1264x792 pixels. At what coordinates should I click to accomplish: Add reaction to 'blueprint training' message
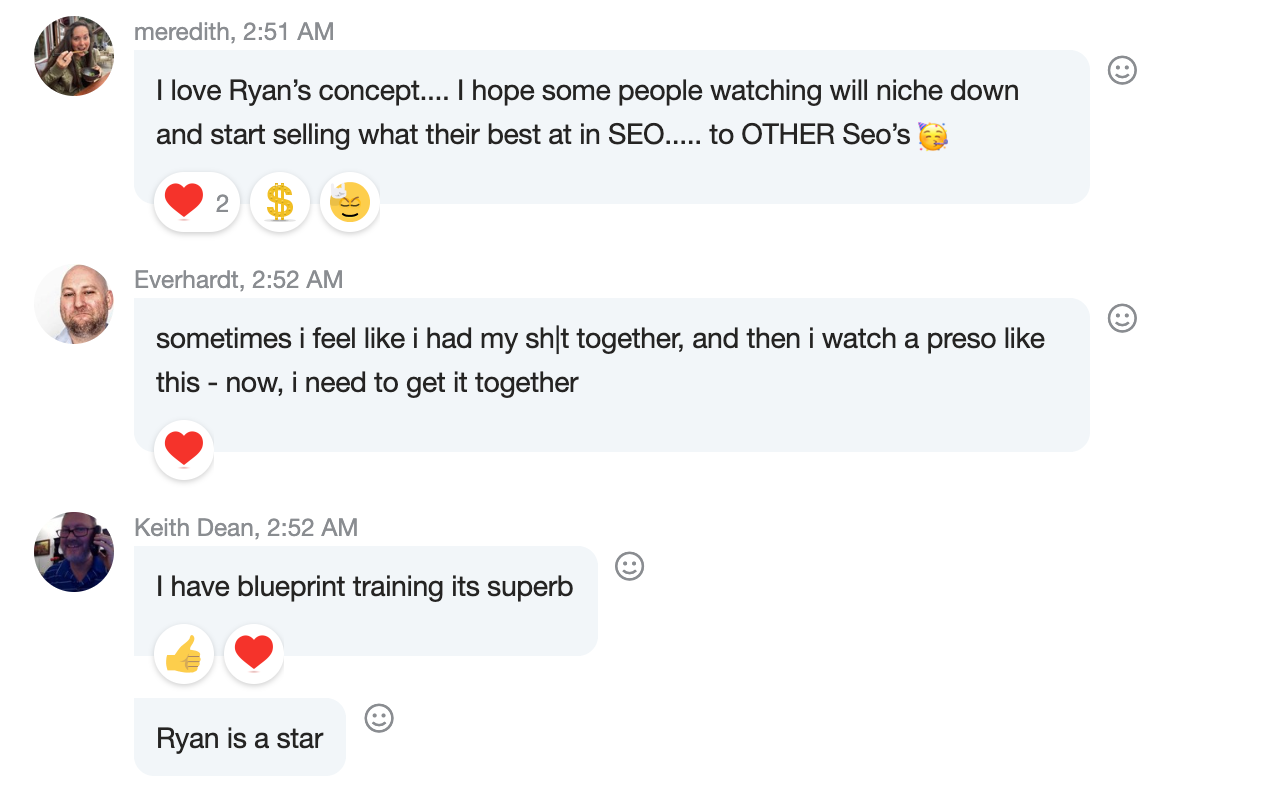click(x=629, y=566)
